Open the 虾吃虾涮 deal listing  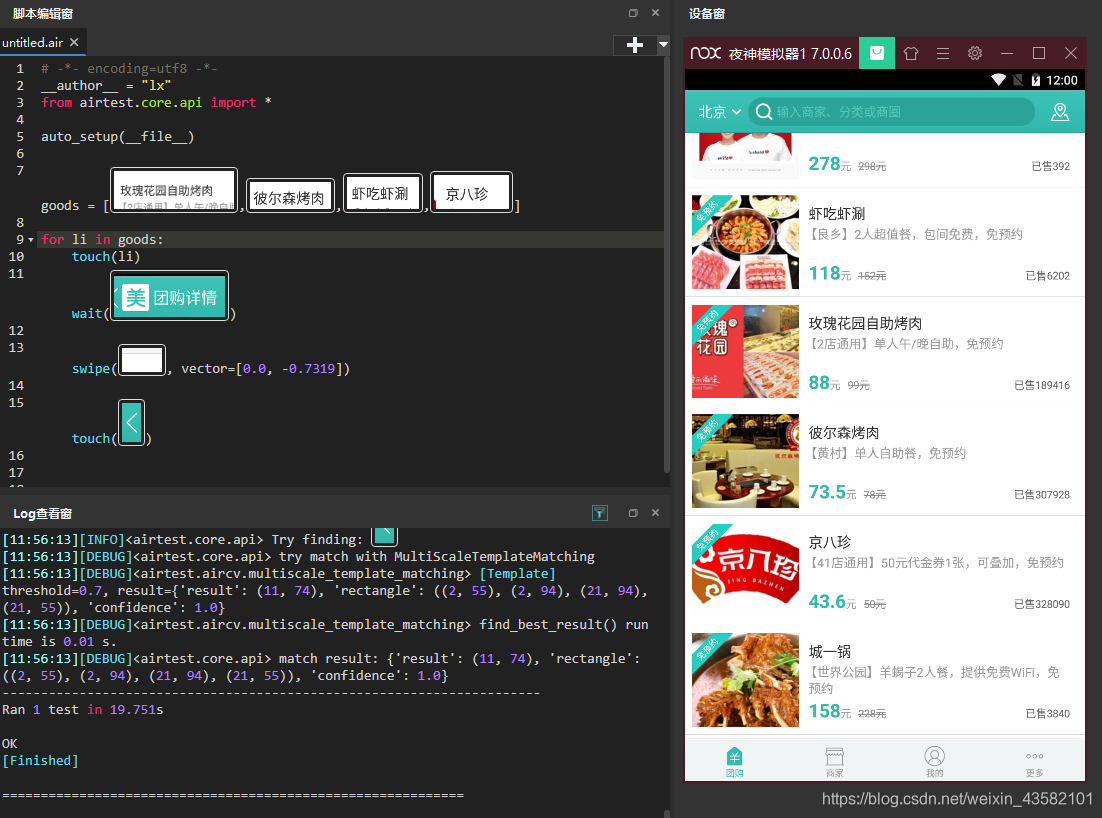tap(885, 242)
